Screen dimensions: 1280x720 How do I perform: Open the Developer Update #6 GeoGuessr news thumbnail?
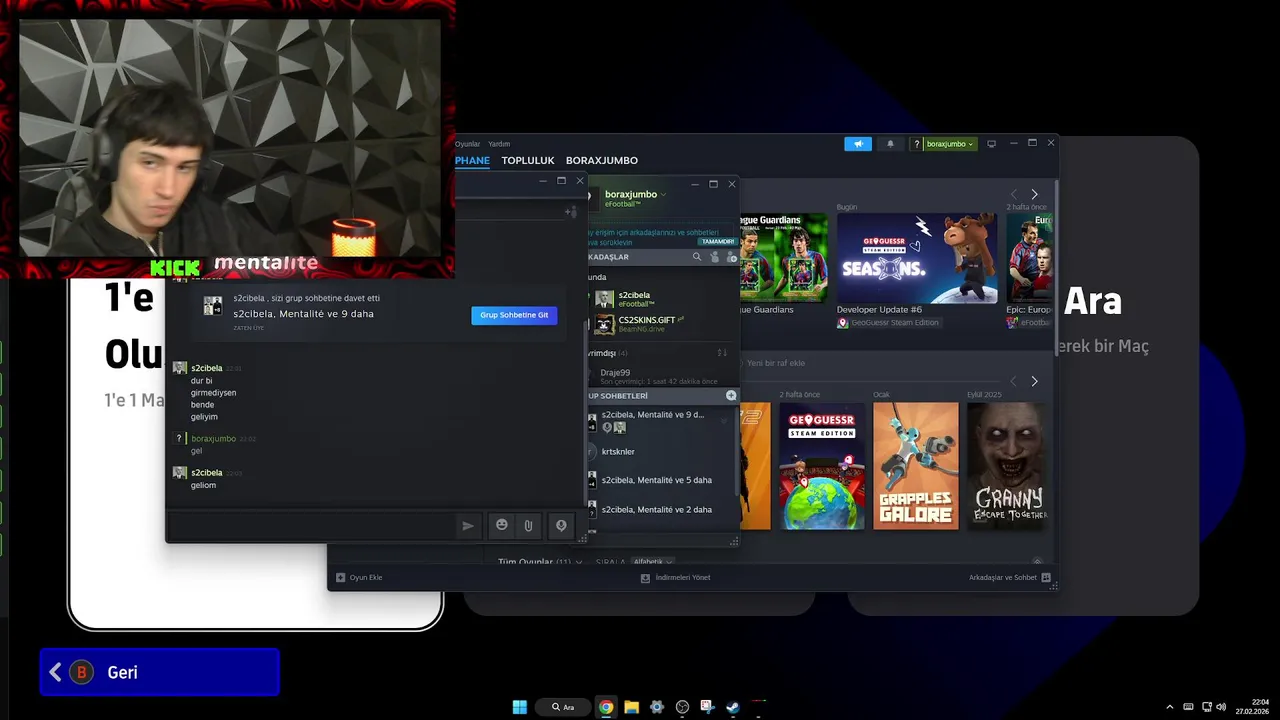pyautogui.click(x=917, y=258)
